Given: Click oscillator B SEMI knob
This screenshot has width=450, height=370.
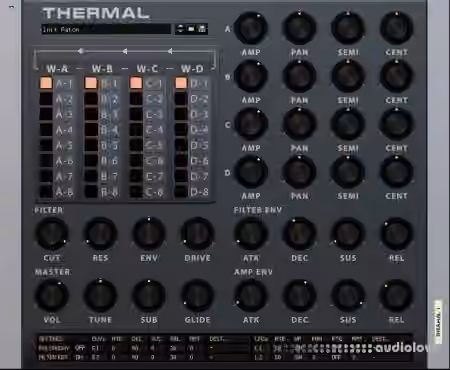Looking at the screenshot, I should 348,76.
